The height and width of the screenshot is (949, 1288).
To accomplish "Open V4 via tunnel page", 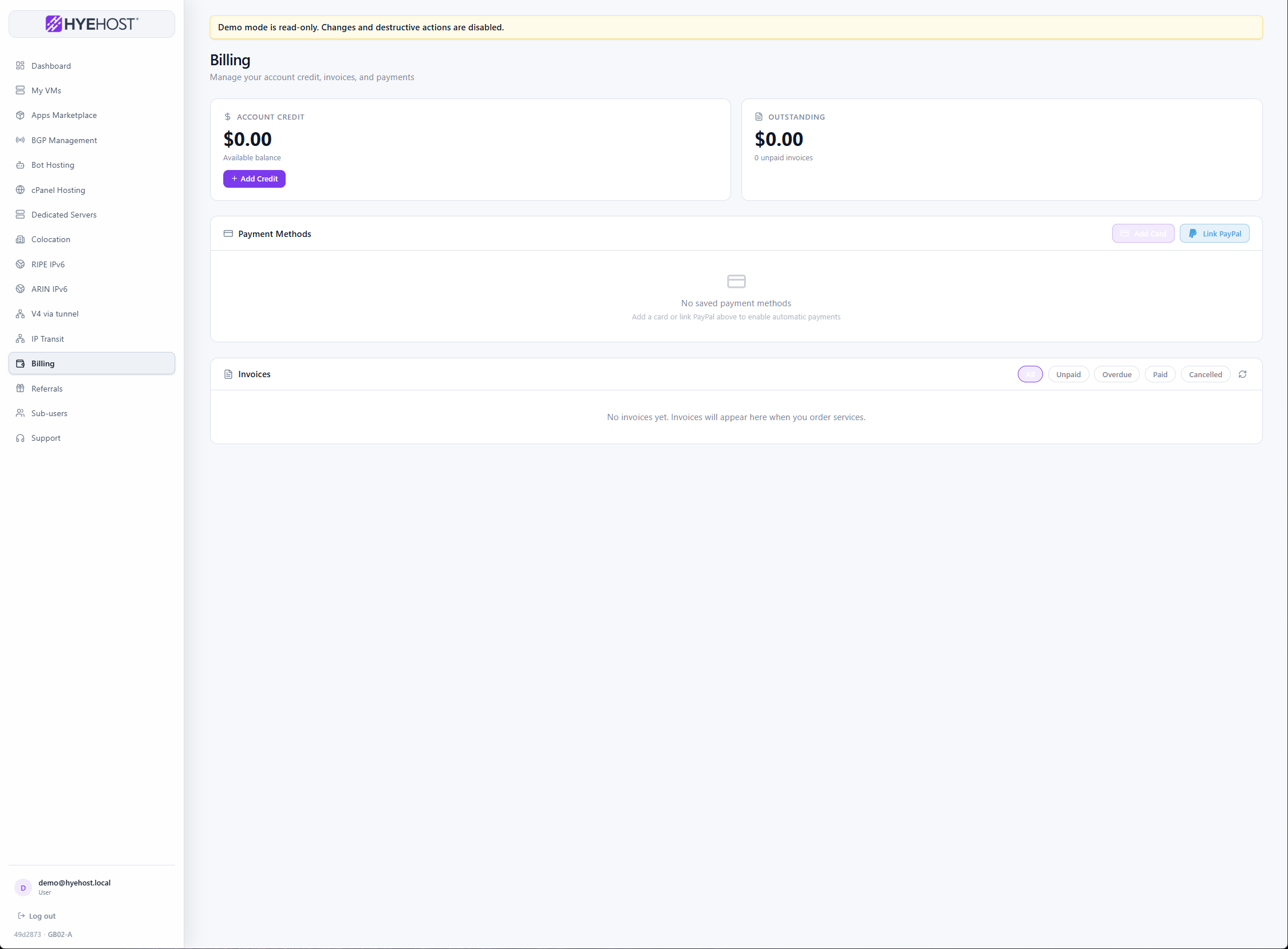I will click(x=92, y=314).
